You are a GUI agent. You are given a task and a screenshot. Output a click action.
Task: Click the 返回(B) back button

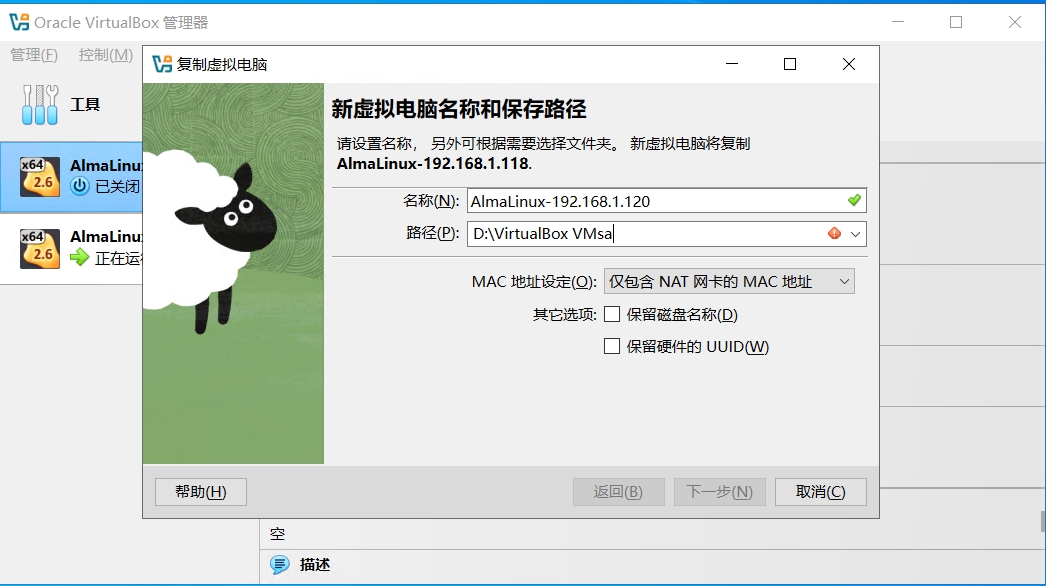(618, 492)
